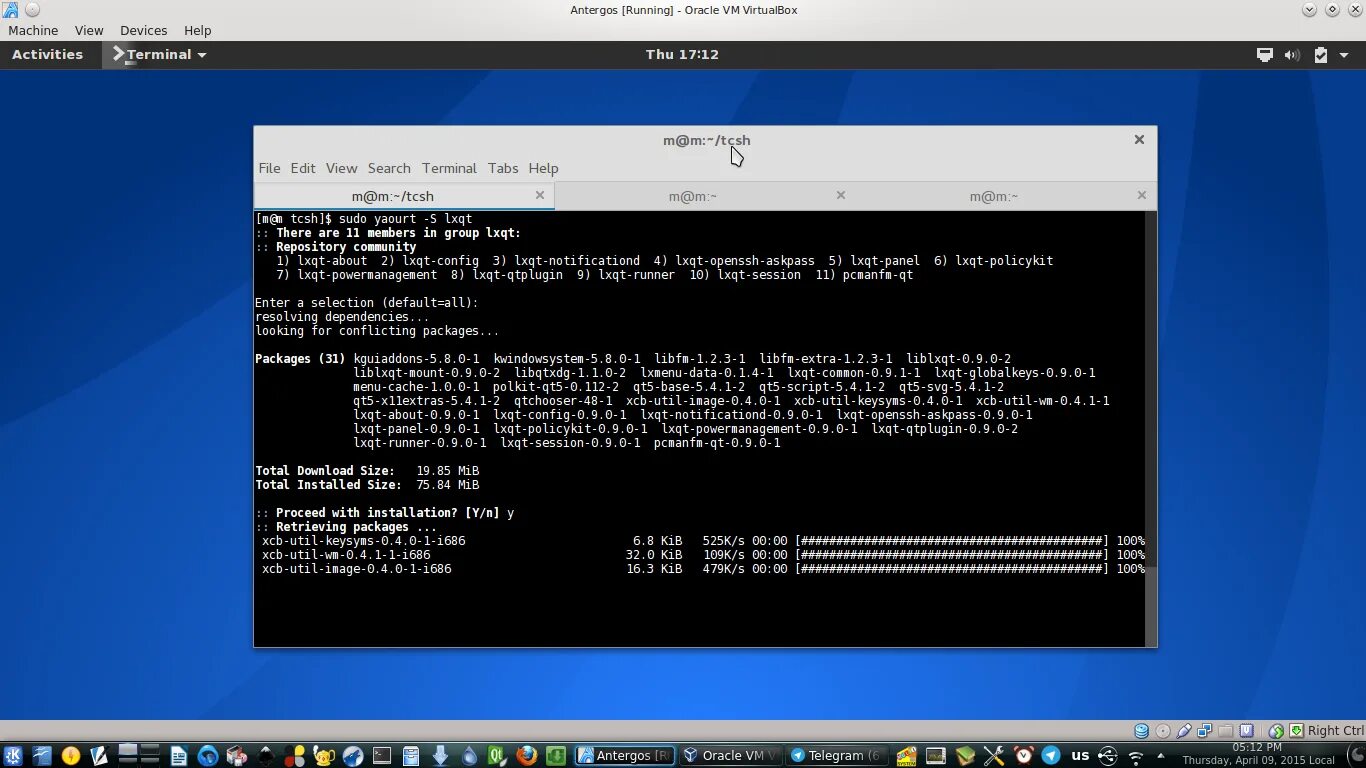The image size is (1366, 768).
Task: Open the wifi network tray icon
Action: point(1136,757)
